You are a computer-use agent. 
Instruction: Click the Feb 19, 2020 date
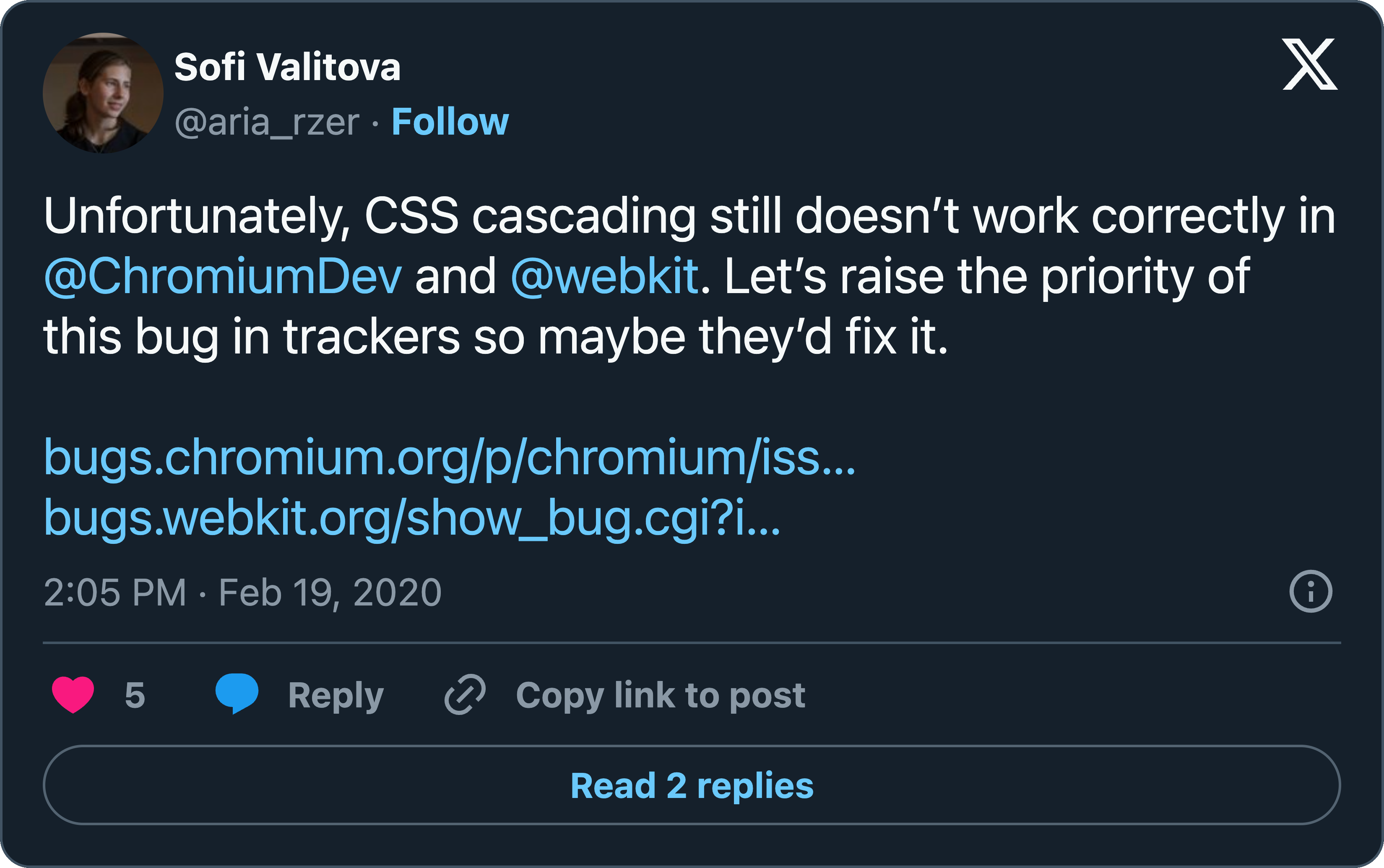point(330,593)
